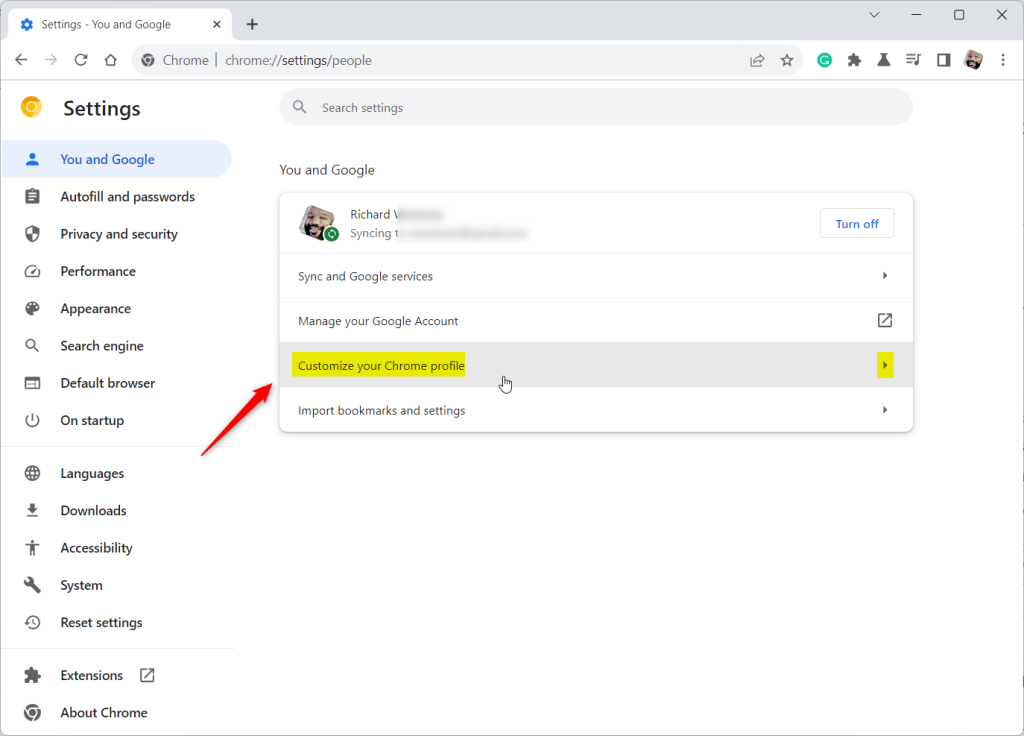Select the Settings - You and Google tab
Image resolution: width=1024 pixels, height=736 pixels.
(x=121, y=24)
